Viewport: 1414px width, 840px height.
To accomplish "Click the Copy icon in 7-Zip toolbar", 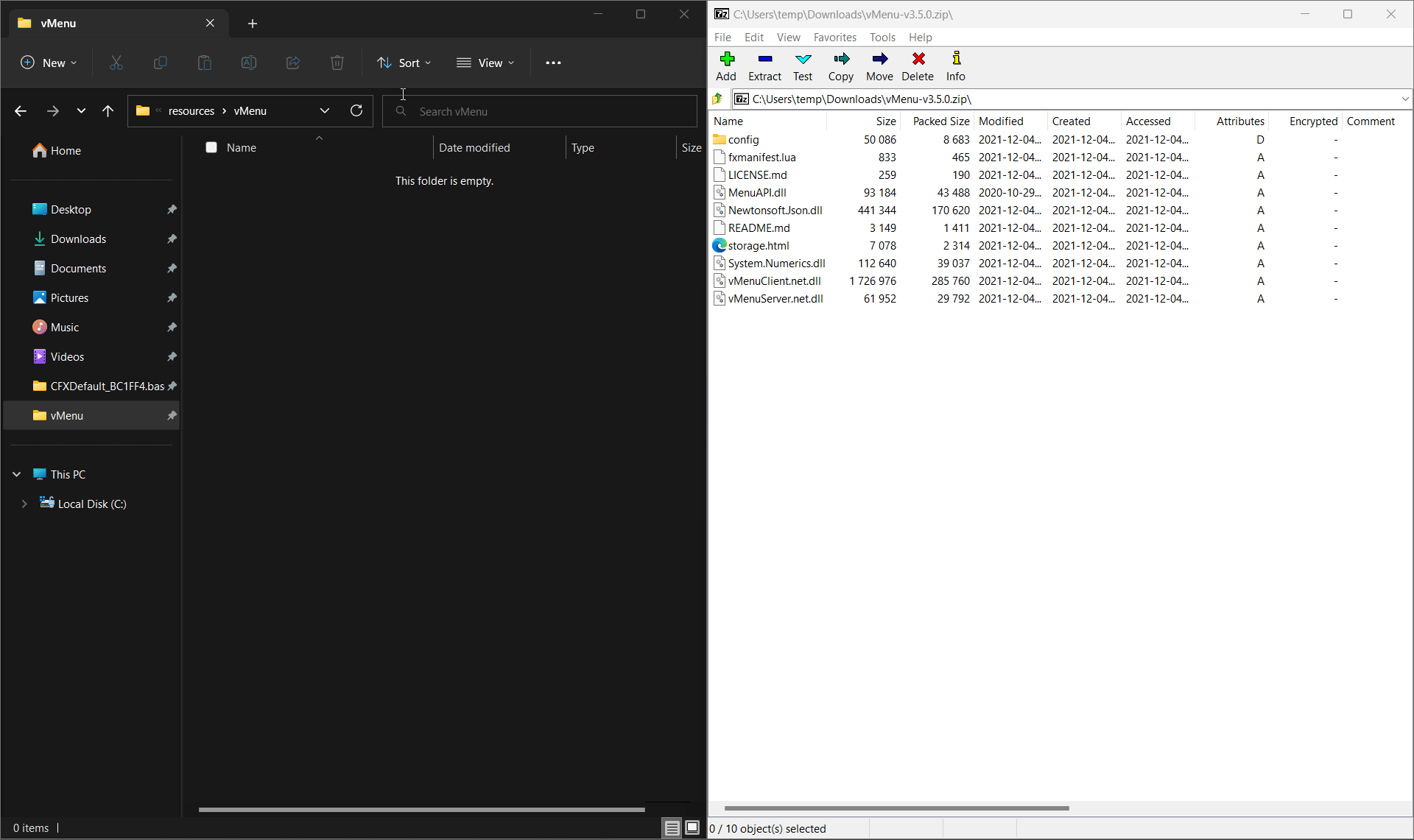I will click(x=841, y=66).
